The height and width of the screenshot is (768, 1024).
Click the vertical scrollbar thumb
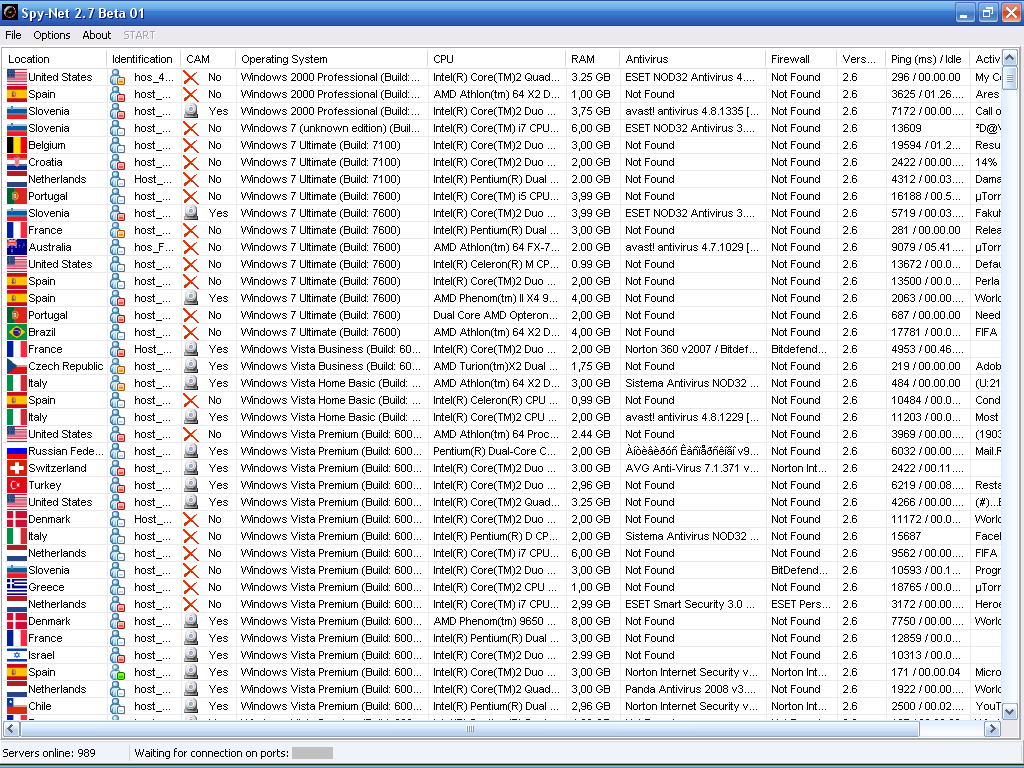coord(1010,78)
